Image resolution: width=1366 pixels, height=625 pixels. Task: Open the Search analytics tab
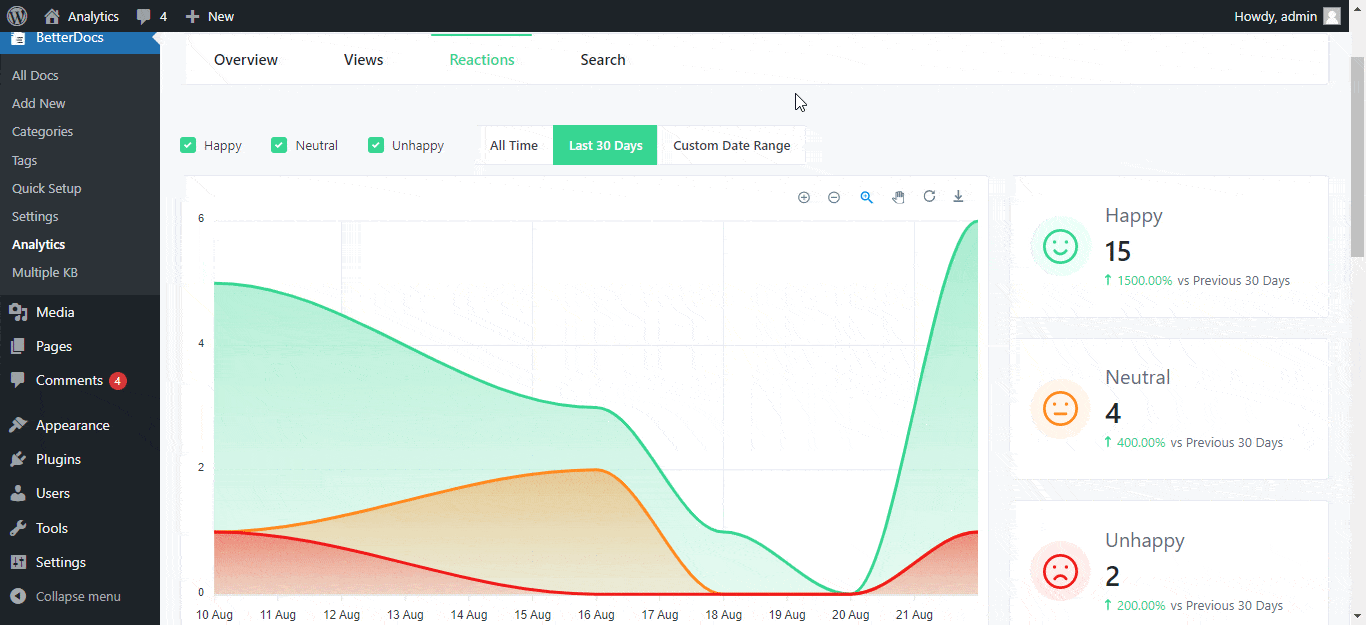click(x=602, y=59)
